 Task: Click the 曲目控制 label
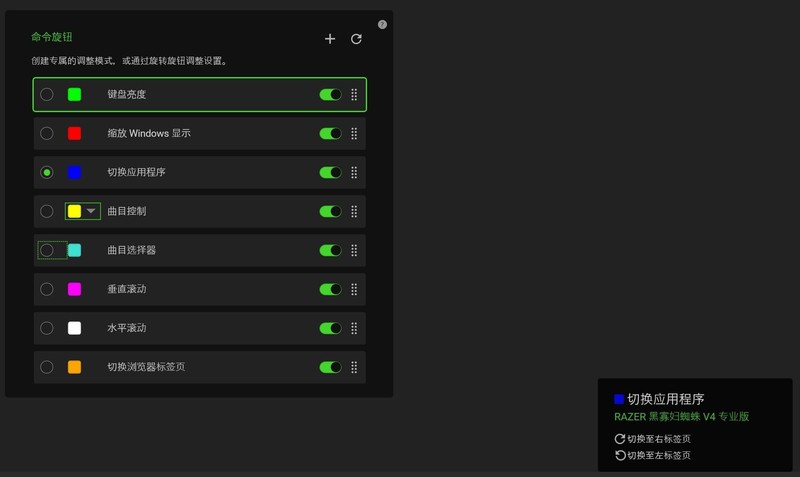(127, 211)
